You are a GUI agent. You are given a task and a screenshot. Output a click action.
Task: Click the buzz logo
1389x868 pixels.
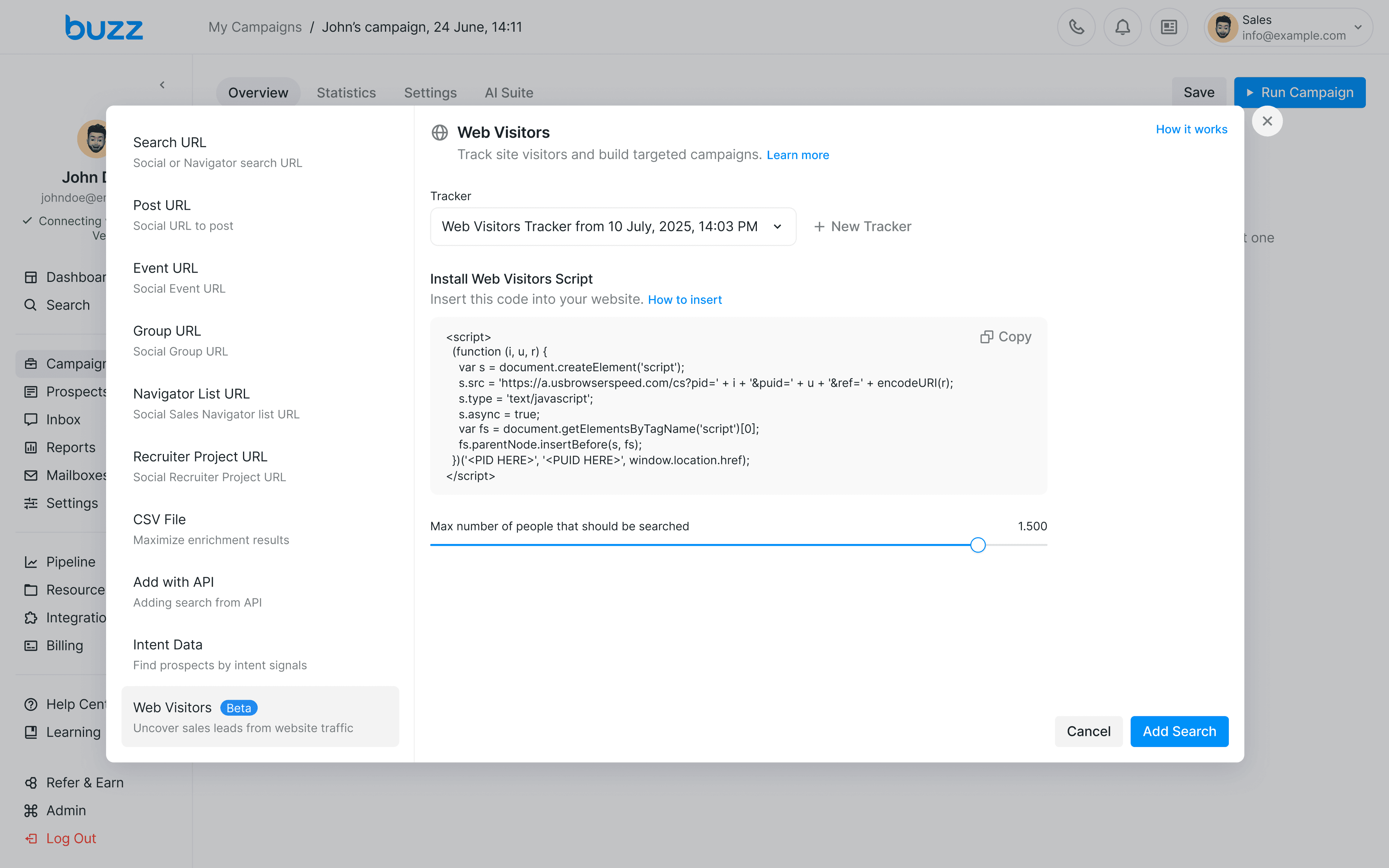(x=104, y=28)
